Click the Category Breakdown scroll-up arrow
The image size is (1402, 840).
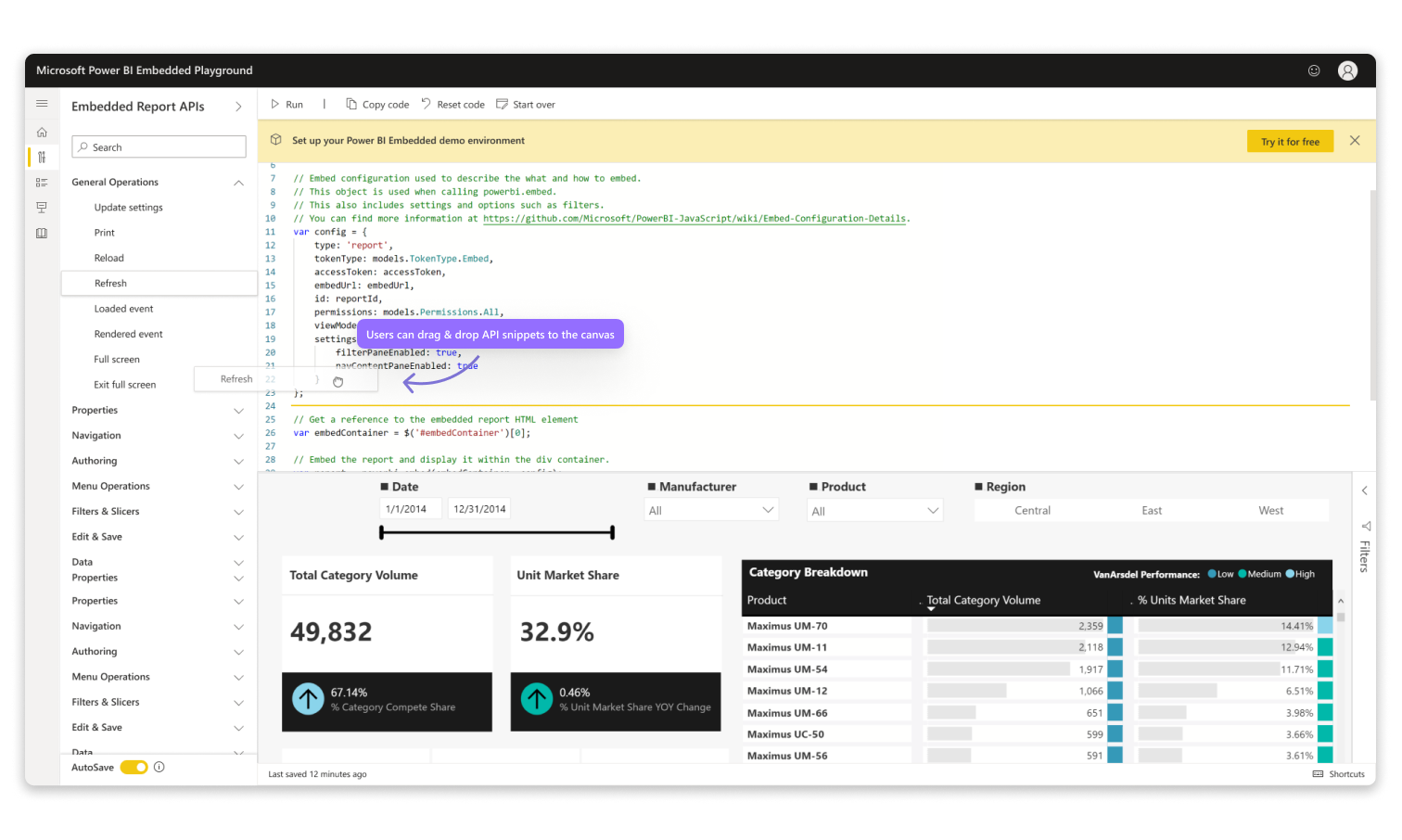(1341, 602)
